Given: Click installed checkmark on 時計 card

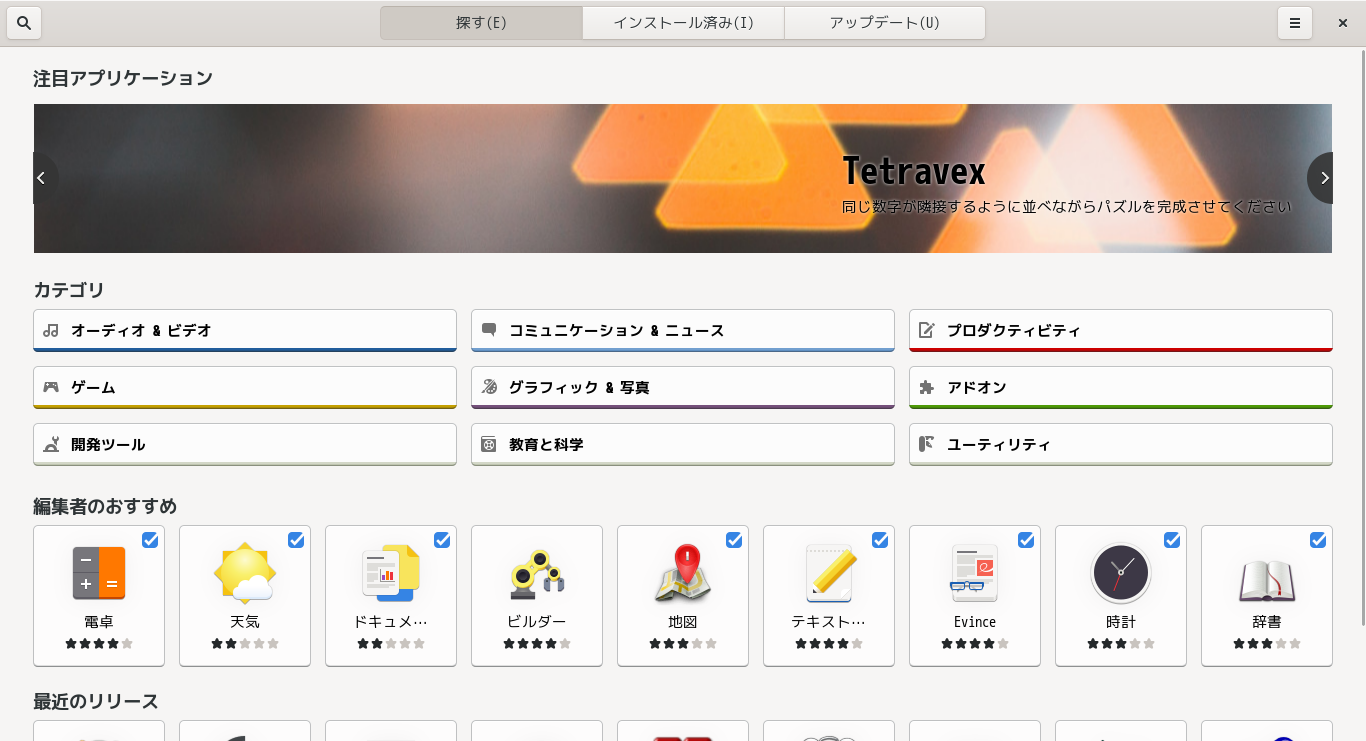Looking at the screenshot, I should click(1172, 540).
